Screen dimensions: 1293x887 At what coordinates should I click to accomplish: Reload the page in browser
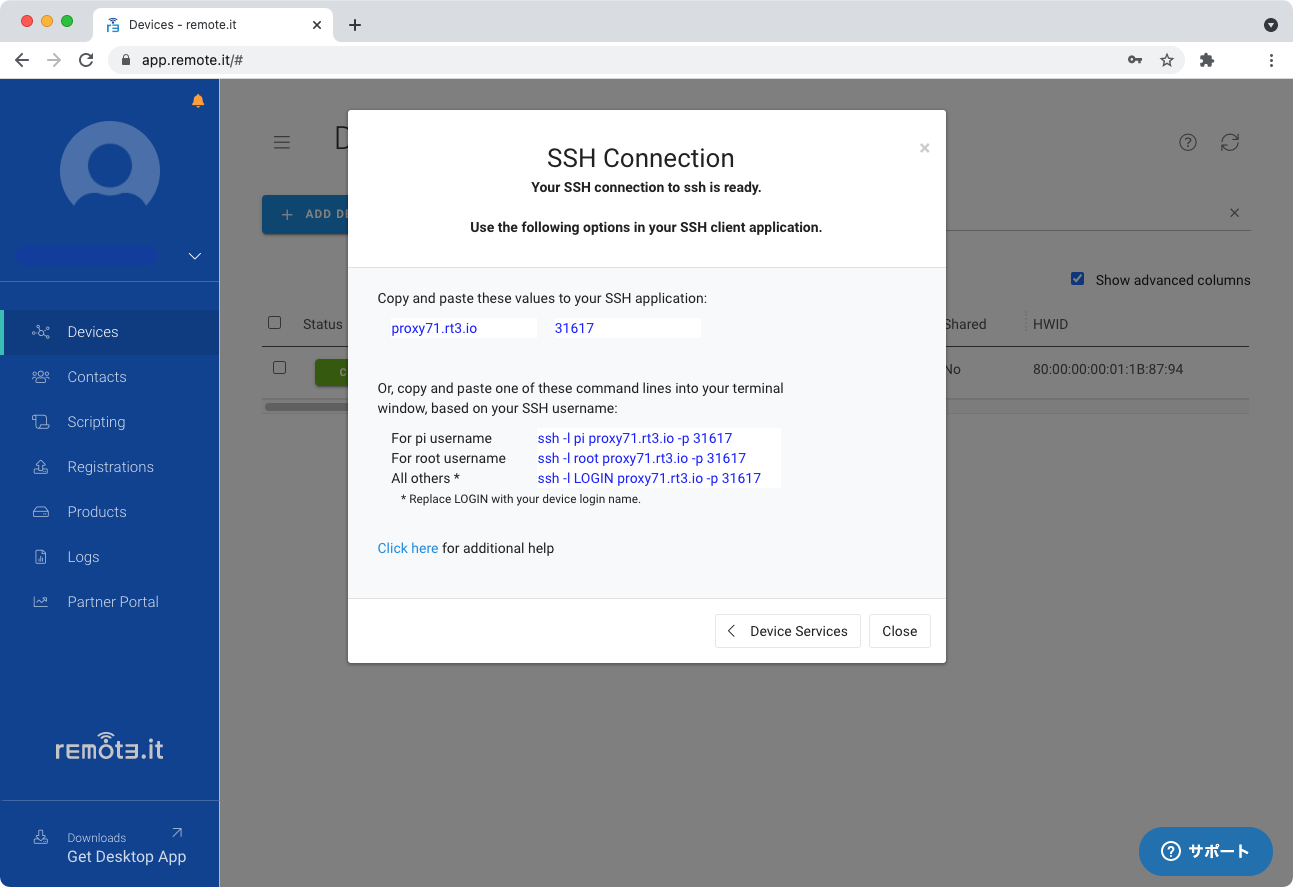86,60
